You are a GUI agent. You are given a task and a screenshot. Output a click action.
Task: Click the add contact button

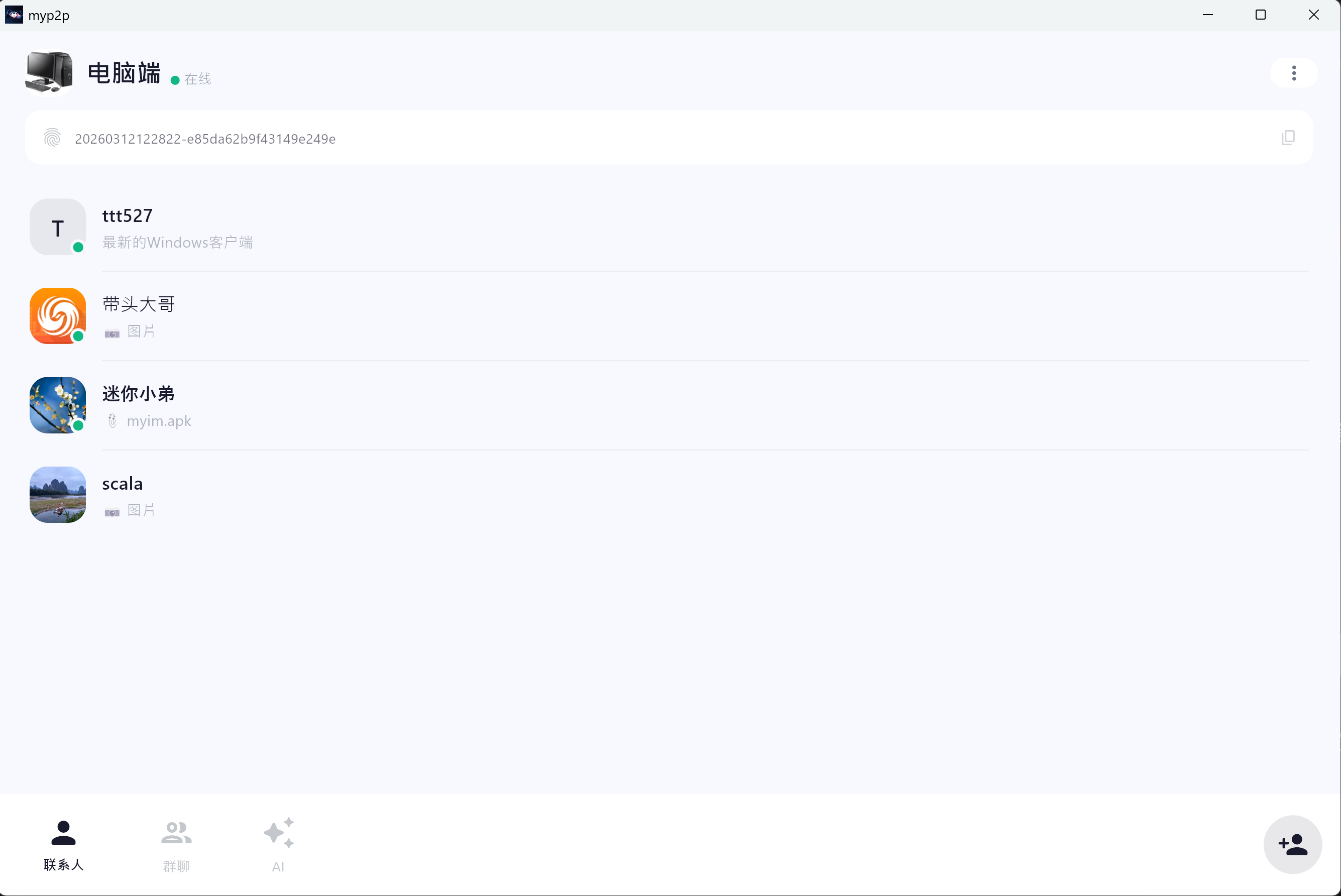1292,844
